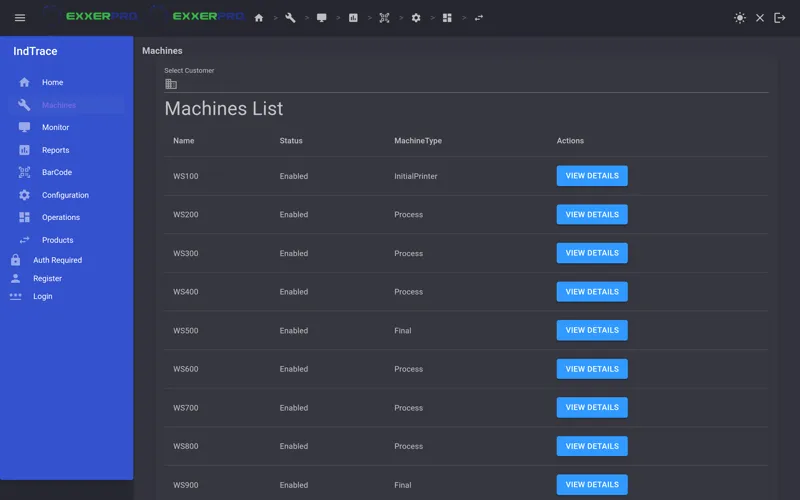Go to the Register page

(47, 279)
